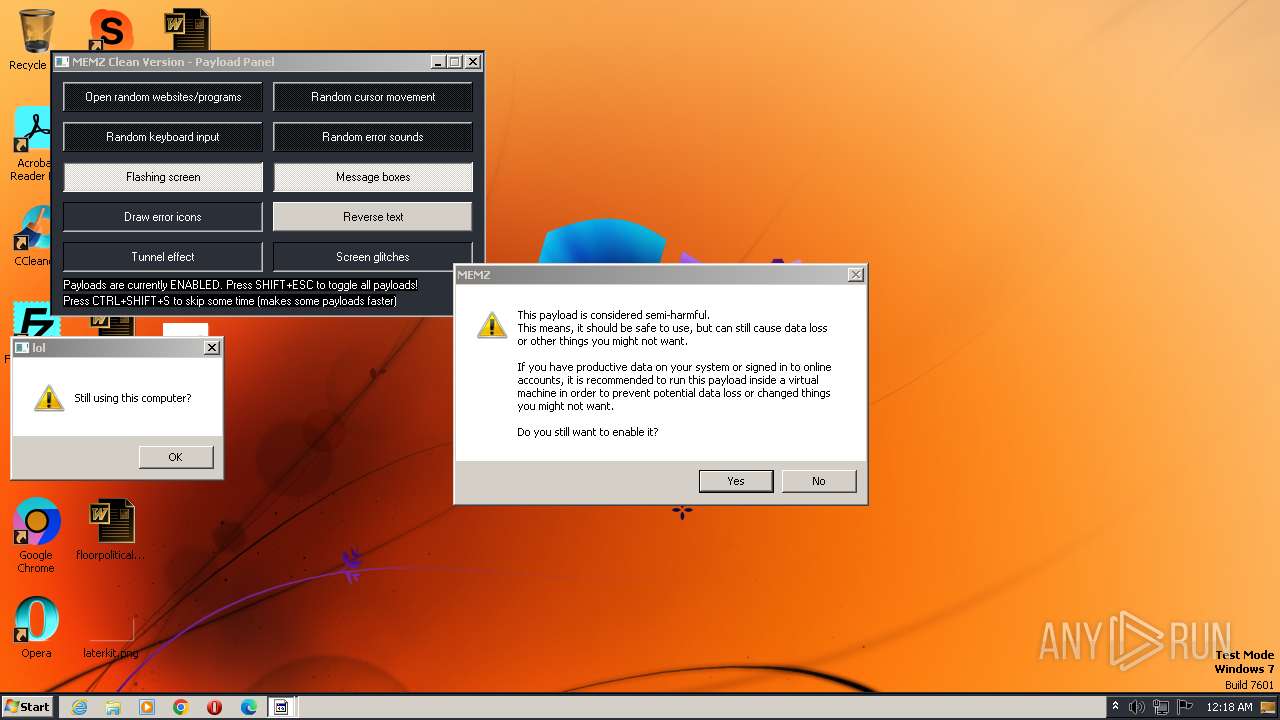
Task: Choose No in MEMZ warning dialog
Action: 819,481
